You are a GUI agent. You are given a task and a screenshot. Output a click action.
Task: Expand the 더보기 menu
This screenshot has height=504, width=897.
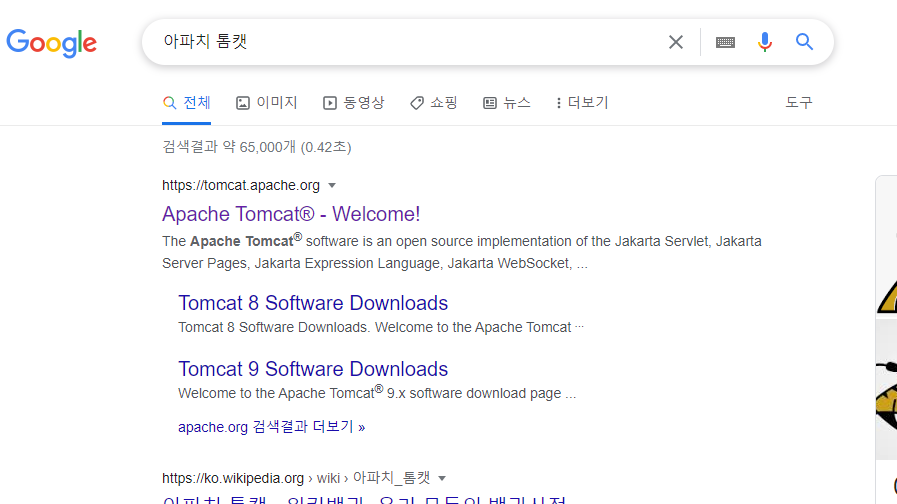(582, 103)
